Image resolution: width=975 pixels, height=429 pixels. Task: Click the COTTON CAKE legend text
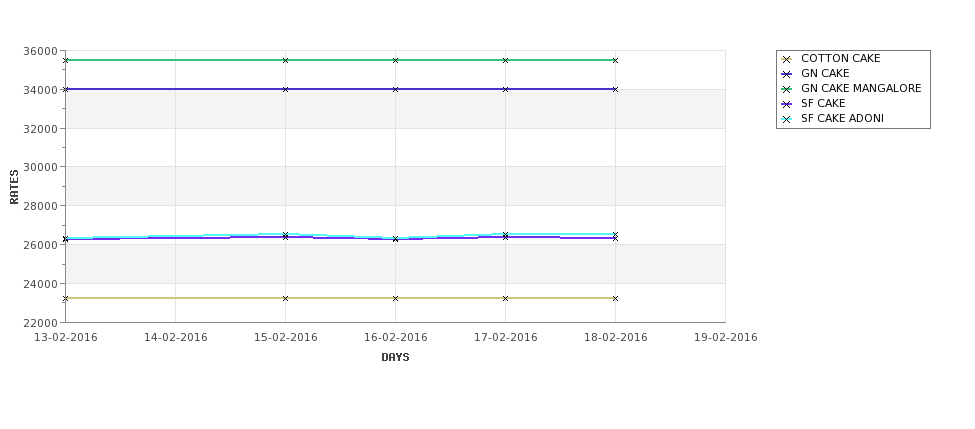click(x=841, y=58)
